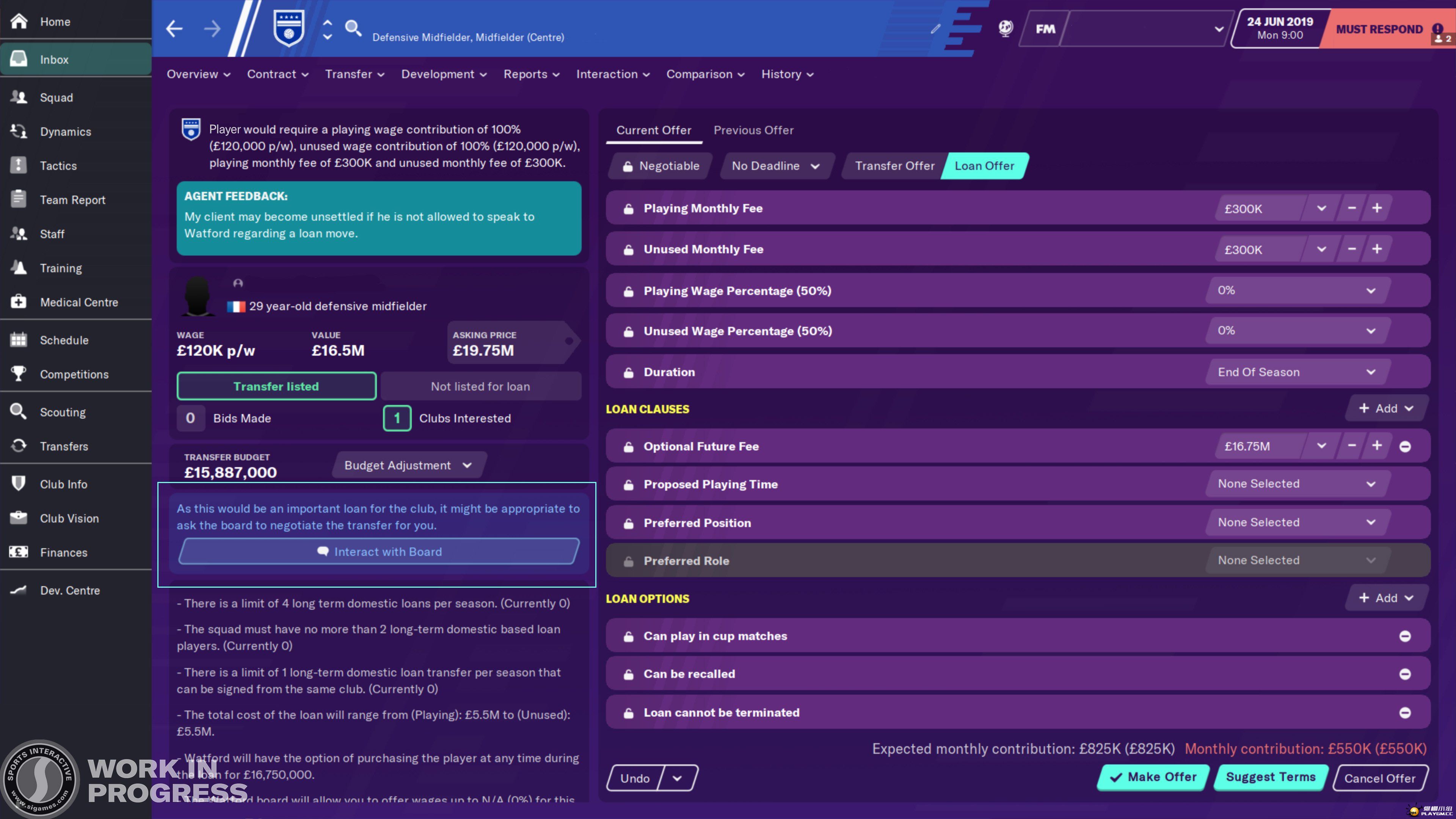The image size is (1456, 819).
Task: Expand the Budget Adjustment dropdown
Action: click(408, 465)
